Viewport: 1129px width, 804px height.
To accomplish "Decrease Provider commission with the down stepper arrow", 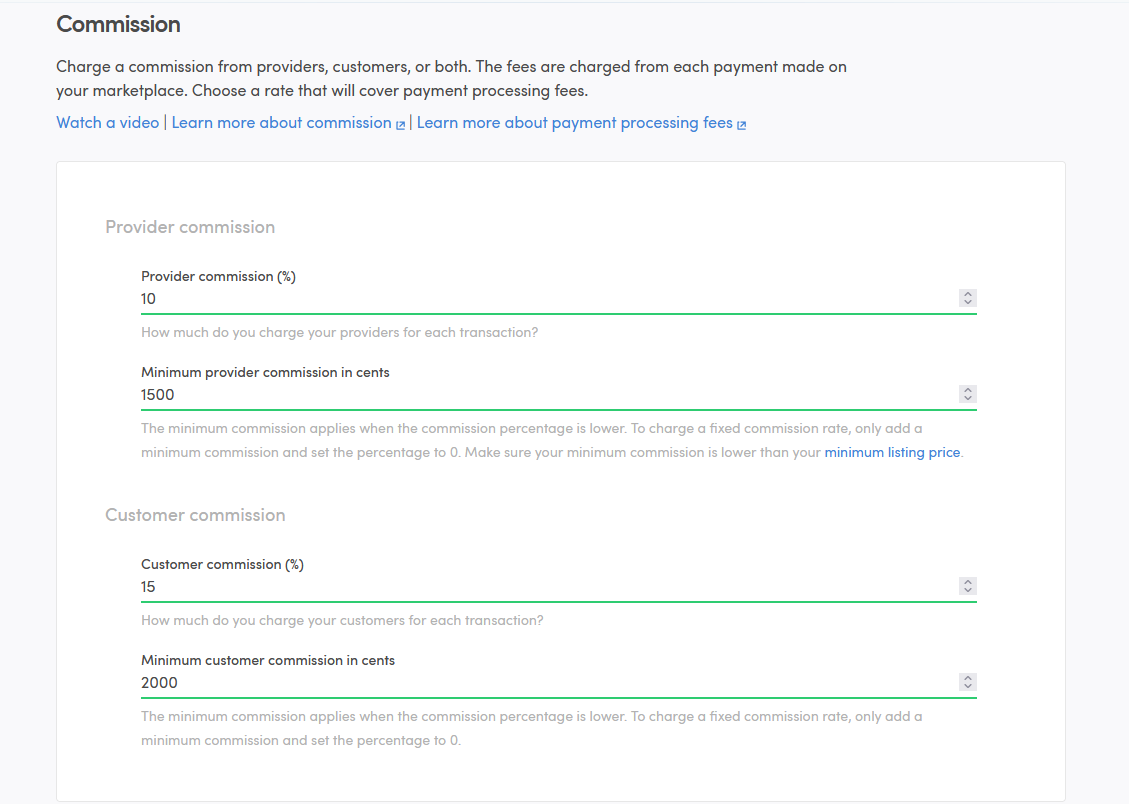I will click(x=966, y=302).
